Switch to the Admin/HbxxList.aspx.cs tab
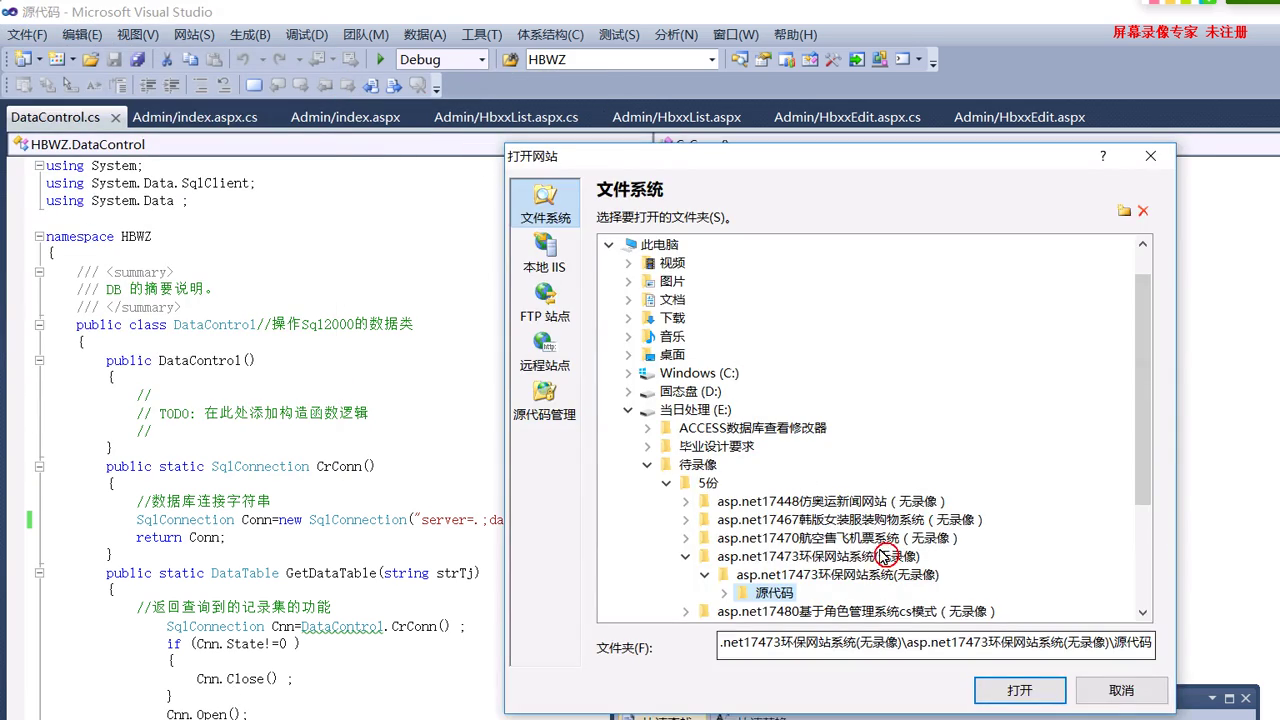This screenshot has height=720, width=1280. (x=506, y=117)
